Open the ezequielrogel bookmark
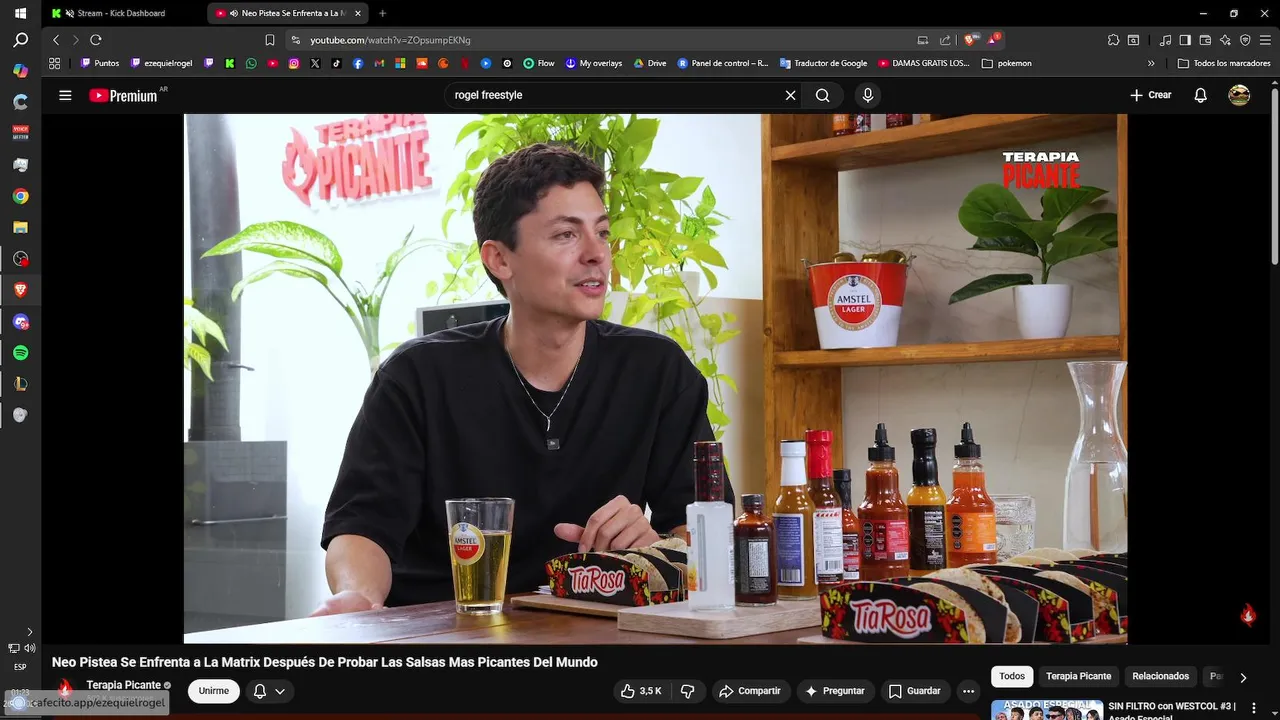 (161, 63)
